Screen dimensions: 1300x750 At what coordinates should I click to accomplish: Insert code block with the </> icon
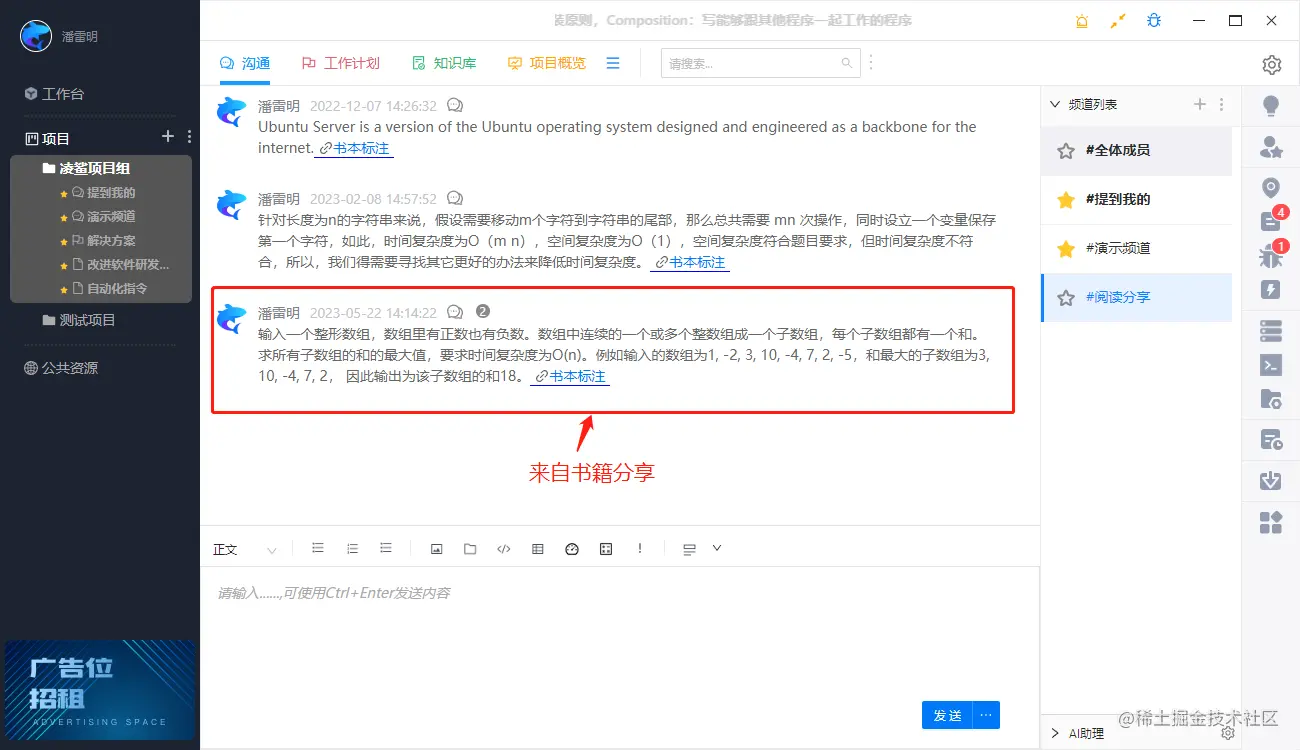[504, 549]
